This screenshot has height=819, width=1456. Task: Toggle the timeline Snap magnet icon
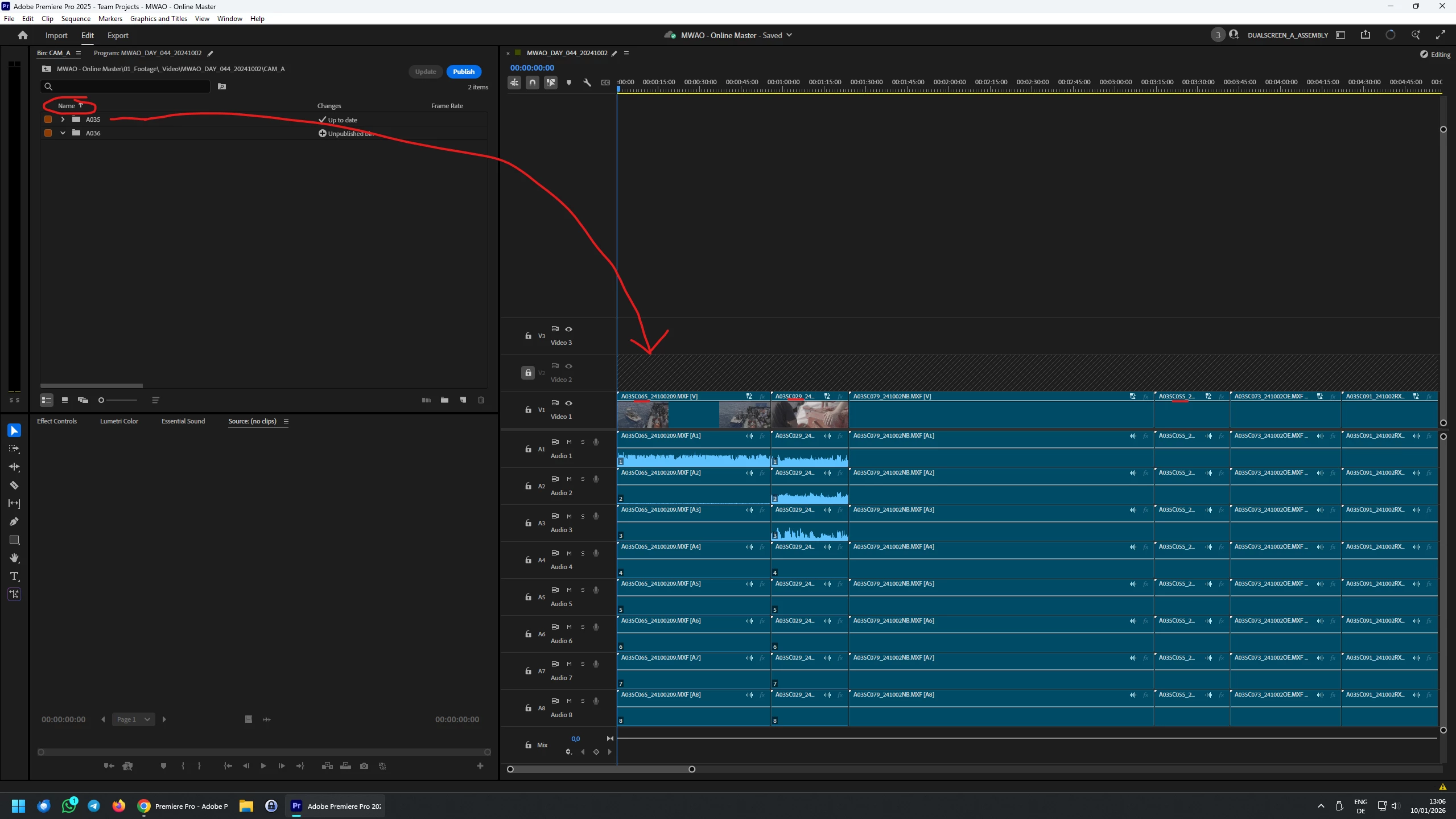532,83
